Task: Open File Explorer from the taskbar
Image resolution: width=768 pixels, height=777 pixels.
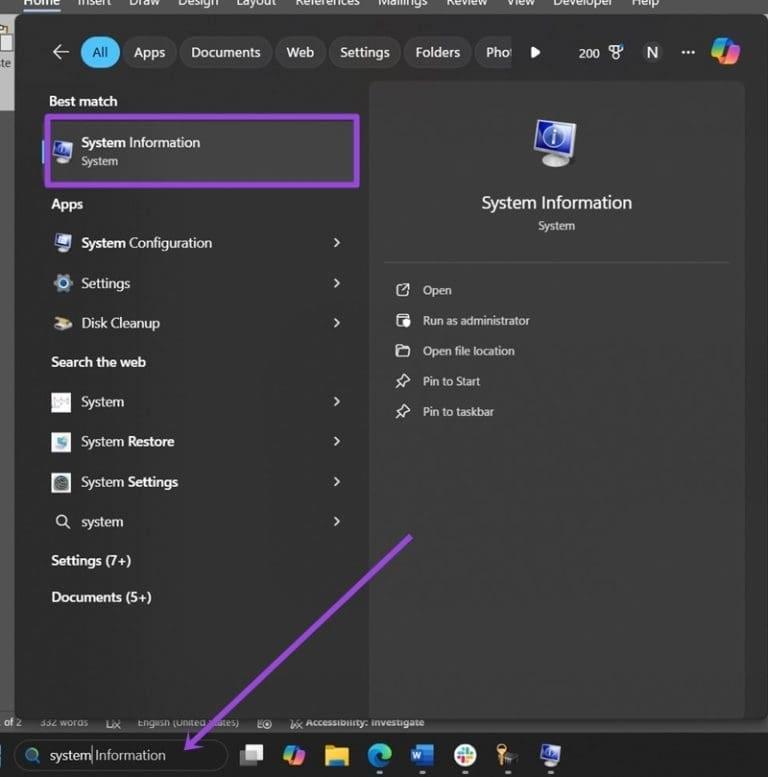Action: [x=337, y=756]
